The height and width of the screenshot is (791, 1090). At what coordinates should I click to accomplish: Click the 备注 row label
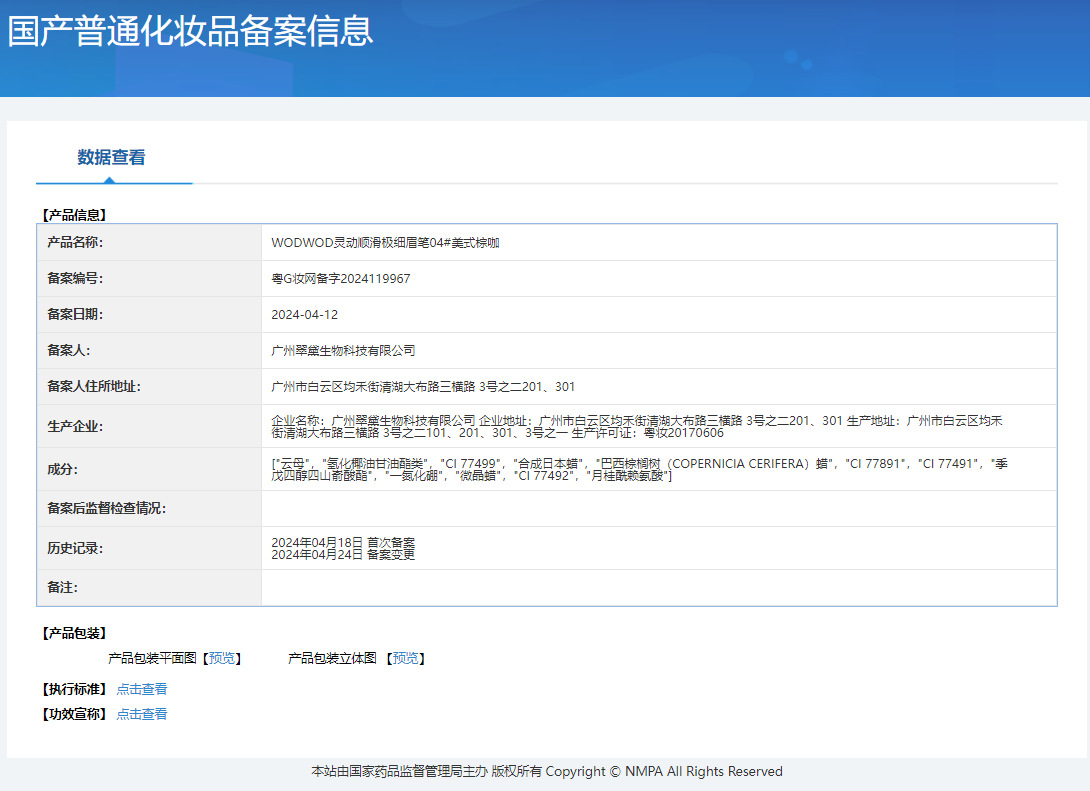(63, 588)
